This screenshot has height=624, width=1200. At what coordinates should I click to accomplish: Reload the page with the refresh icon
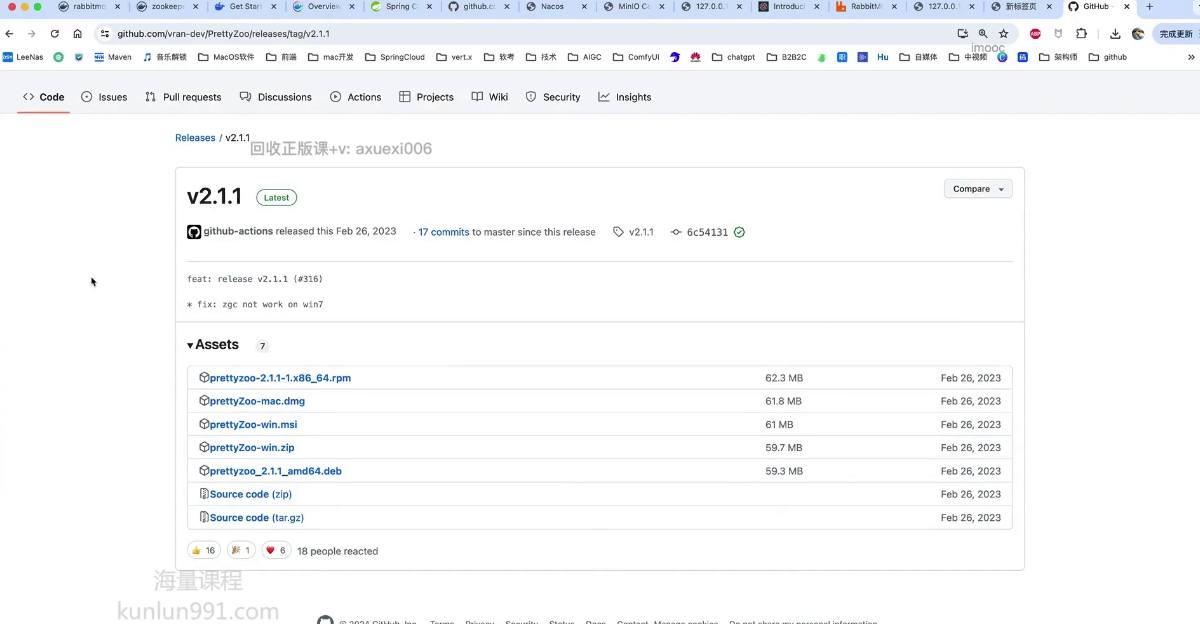click(x=55, y=33)
